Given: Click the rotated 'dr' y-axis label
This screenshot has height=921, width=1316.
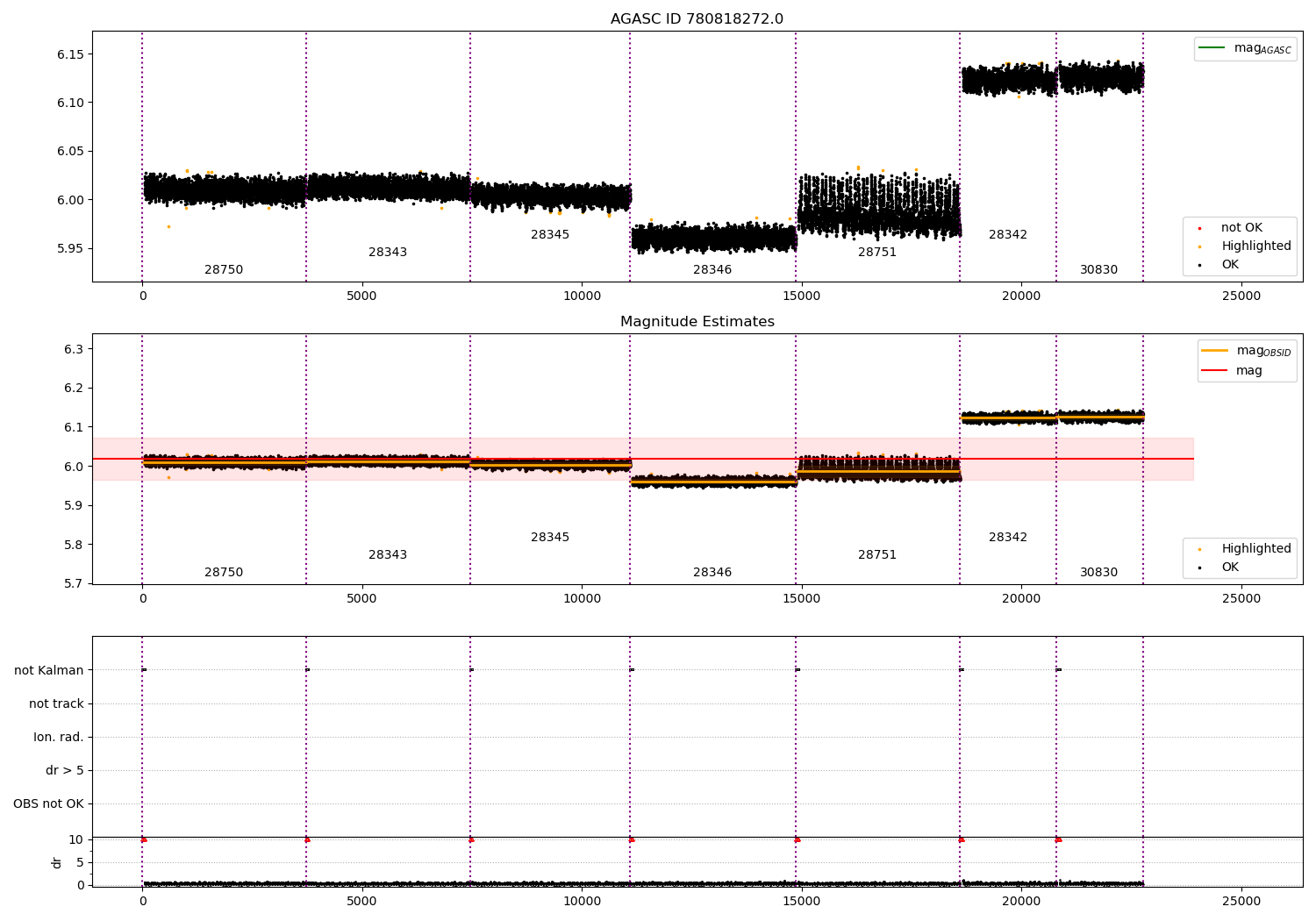Looking at the screenshot, I should point(57,863).
